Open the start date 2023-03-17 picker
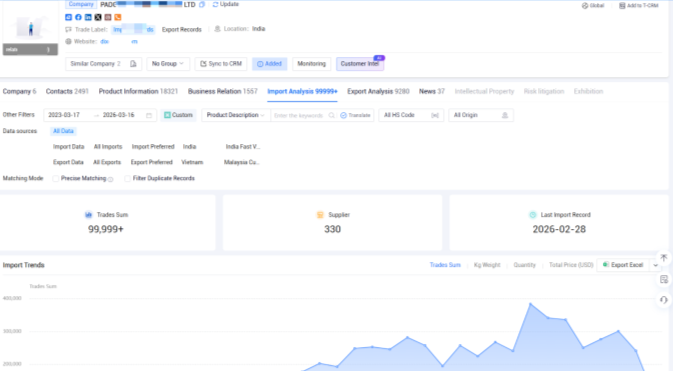The image size is (673, 371). [64, 115]
